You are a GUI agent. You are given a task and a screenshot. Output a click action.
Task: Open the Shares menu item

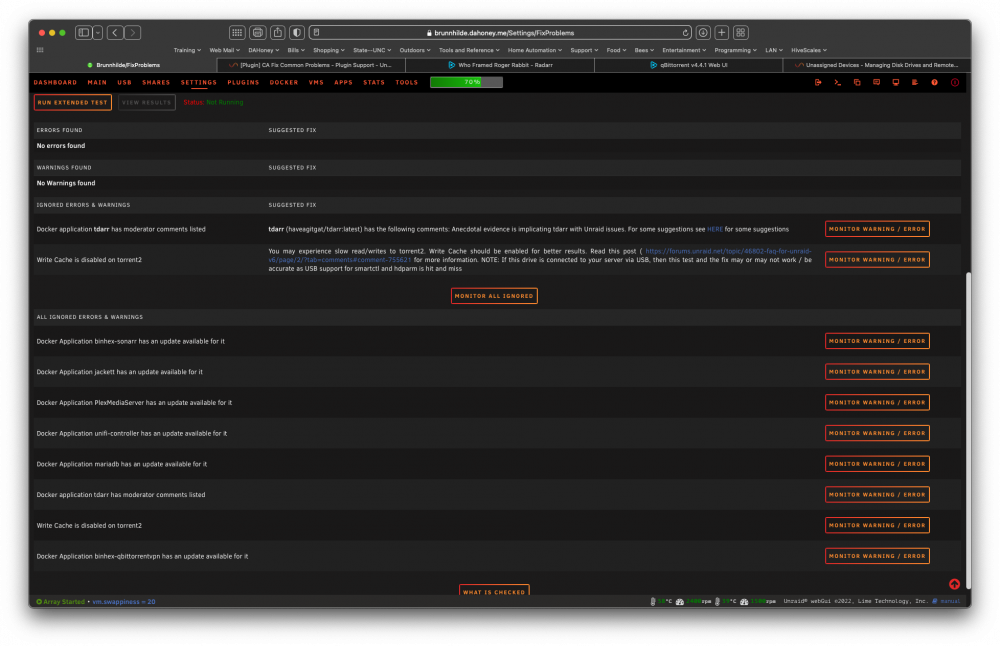pyautogui.click(x=156, y=82)
